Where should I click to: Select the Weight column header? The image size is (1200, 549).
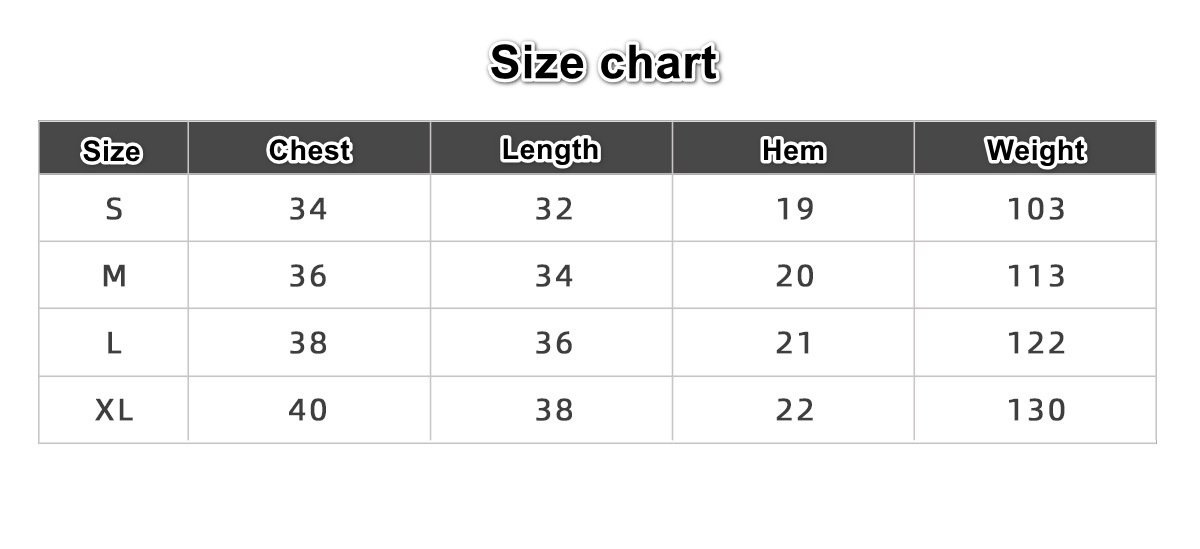[1036, 151]
